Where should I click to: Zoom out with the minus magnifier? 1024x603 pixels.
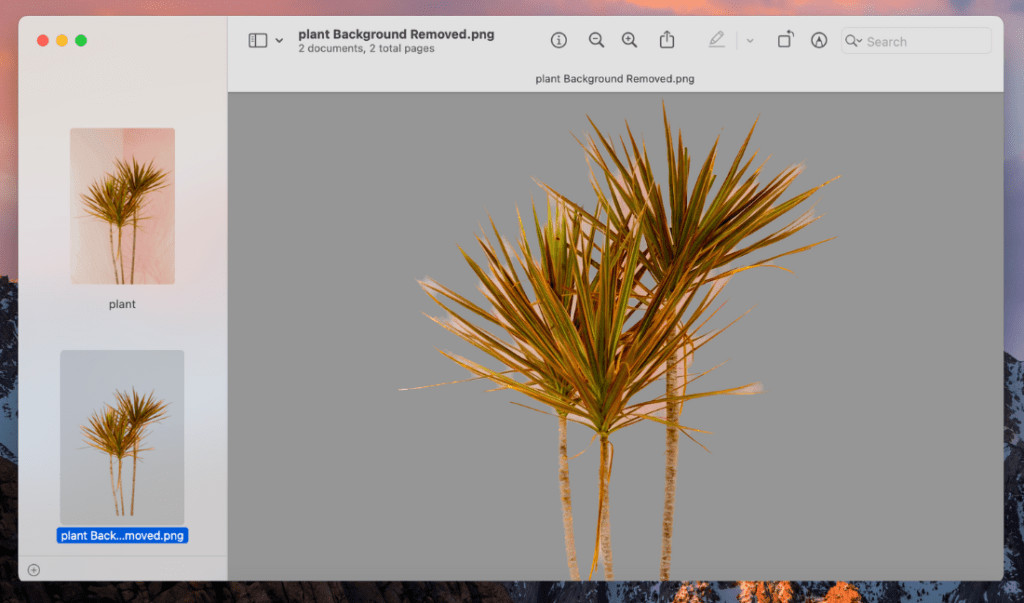[596, 40]
